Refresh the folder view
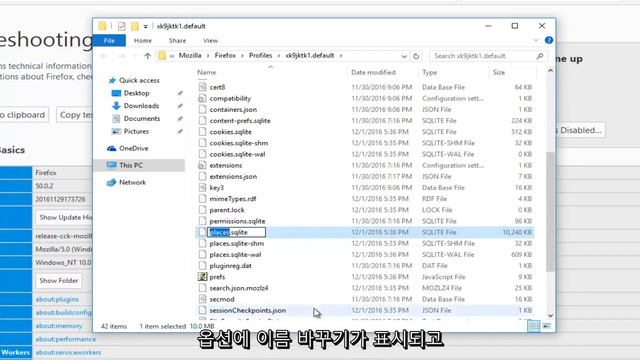640x360 pixels. pos(416,56)
